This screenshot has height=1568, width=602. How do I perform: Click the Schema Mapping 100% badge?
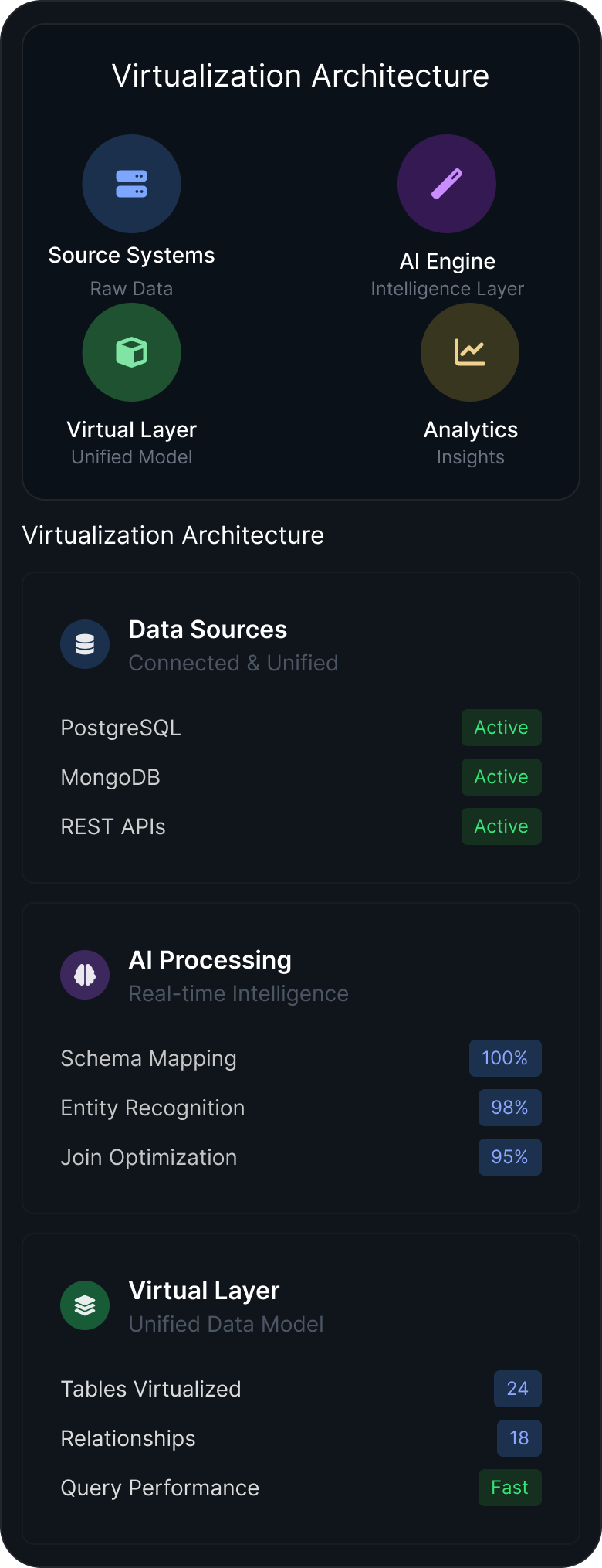pyautogui.click(x=505, y=1058)
